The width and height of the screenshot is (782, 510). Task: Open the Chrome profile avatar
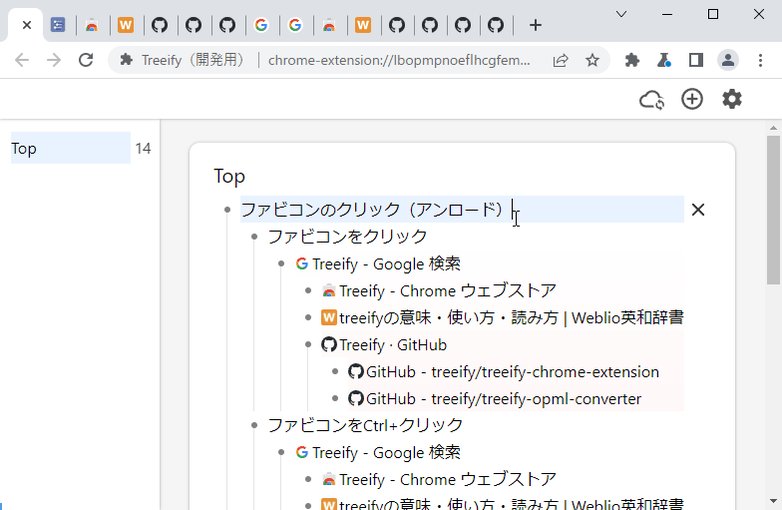coord(728,60)
